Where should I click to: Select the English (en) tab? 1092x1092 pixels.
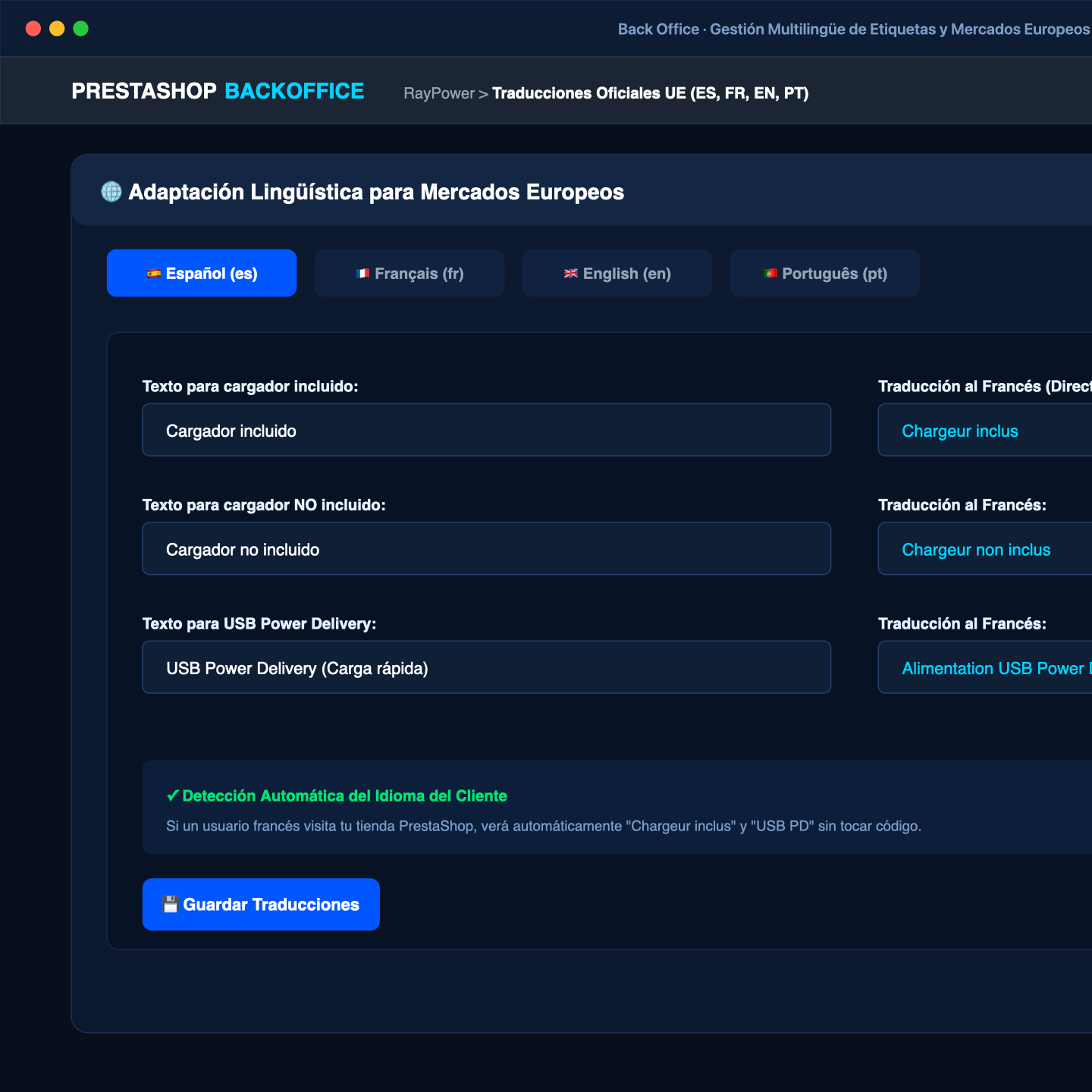click(x=617, y=273)
